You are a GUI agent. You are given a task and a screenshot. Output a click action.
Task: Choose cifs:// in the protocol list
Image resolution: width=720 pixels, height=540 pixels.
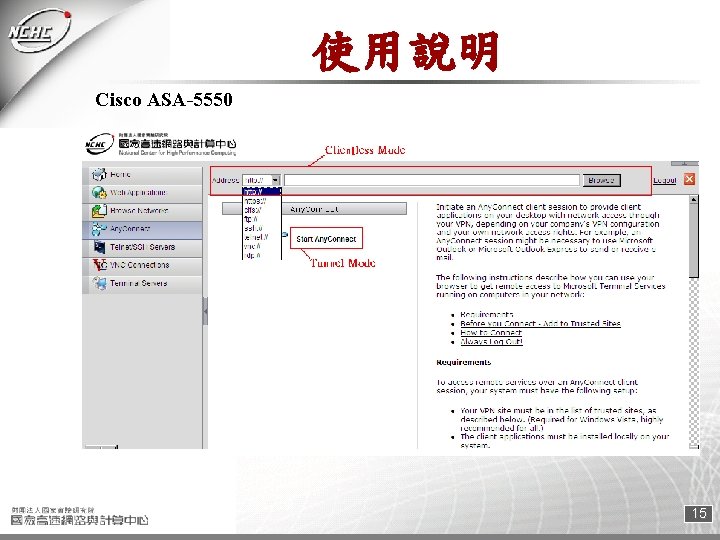click(262, 210)
